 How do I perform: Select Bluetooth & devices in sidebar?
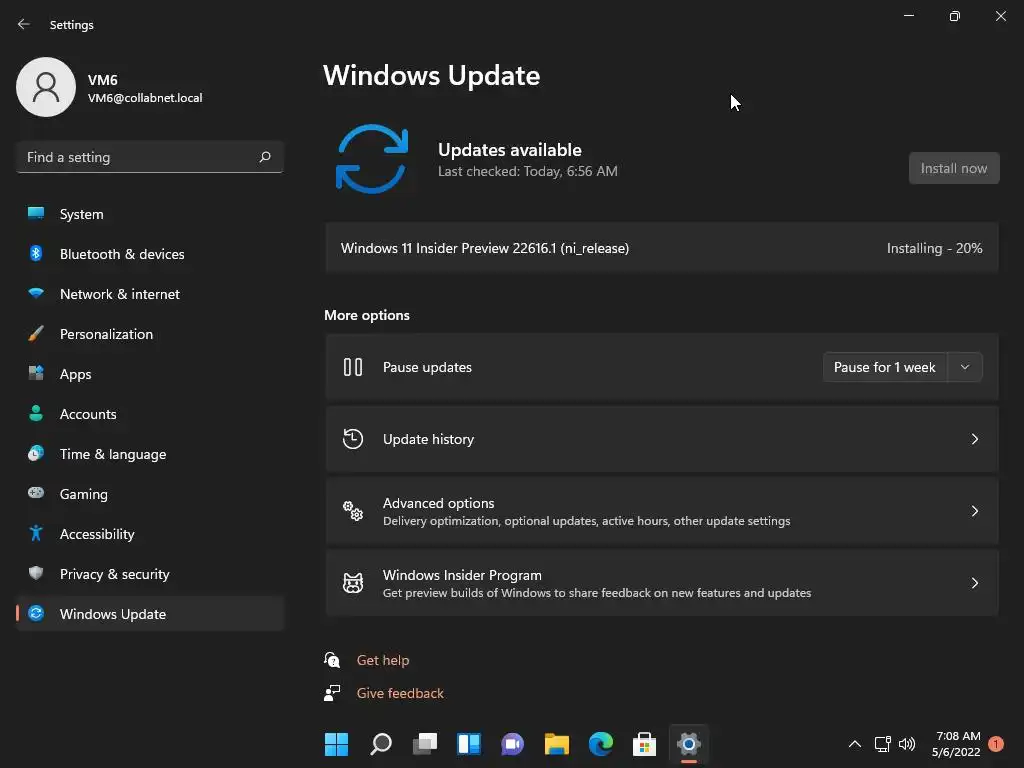(x=150, y=253)
